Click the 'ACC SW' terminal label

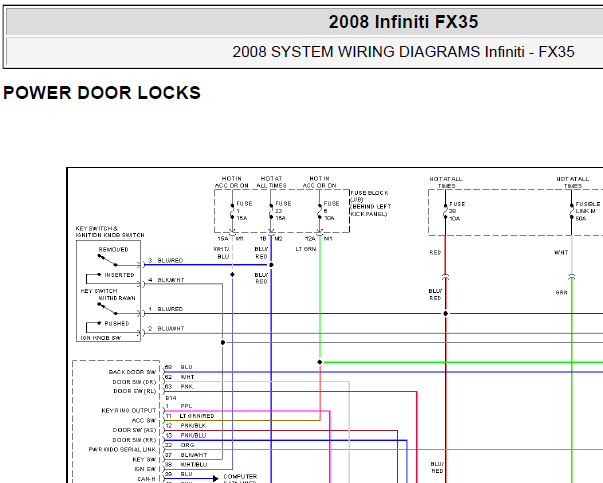coord(144,420)
